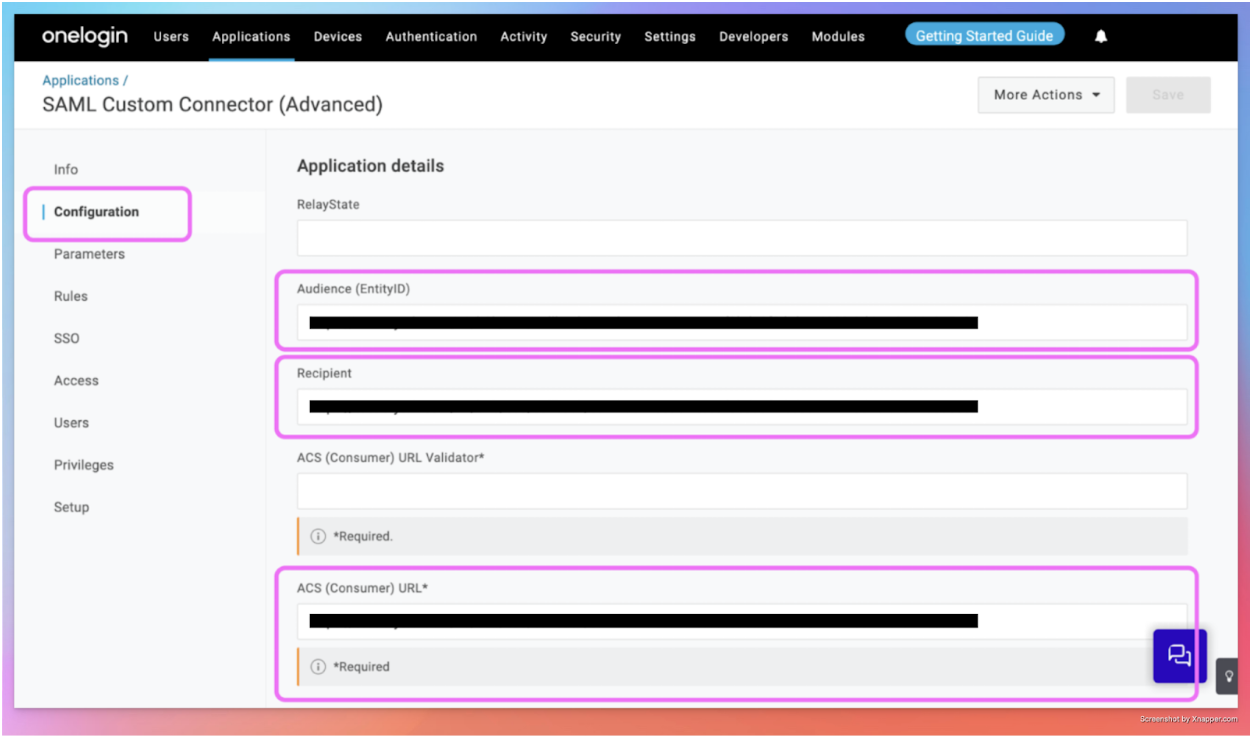Open the Devices menu

pos(338,36)
